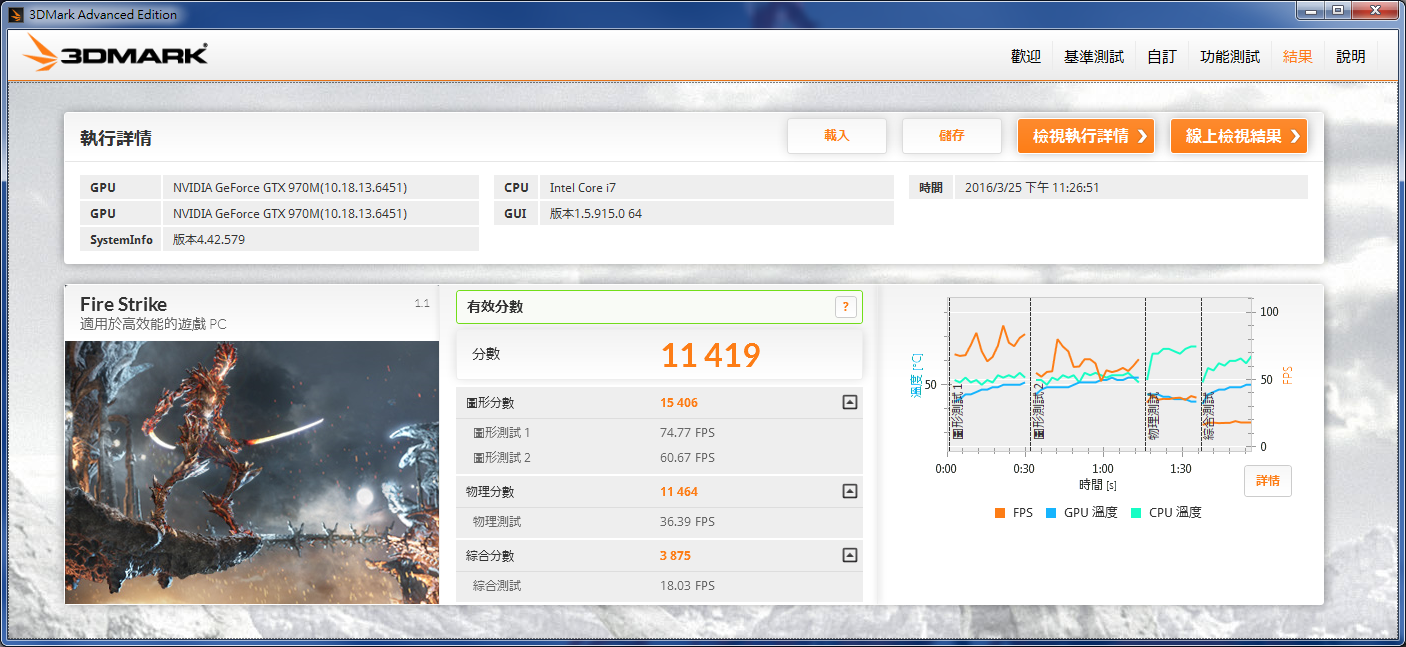Click the timestamp 2016/3/25 下午 11:26:51
Screen dimensions: 1406x647
(x=1130, y=187)
